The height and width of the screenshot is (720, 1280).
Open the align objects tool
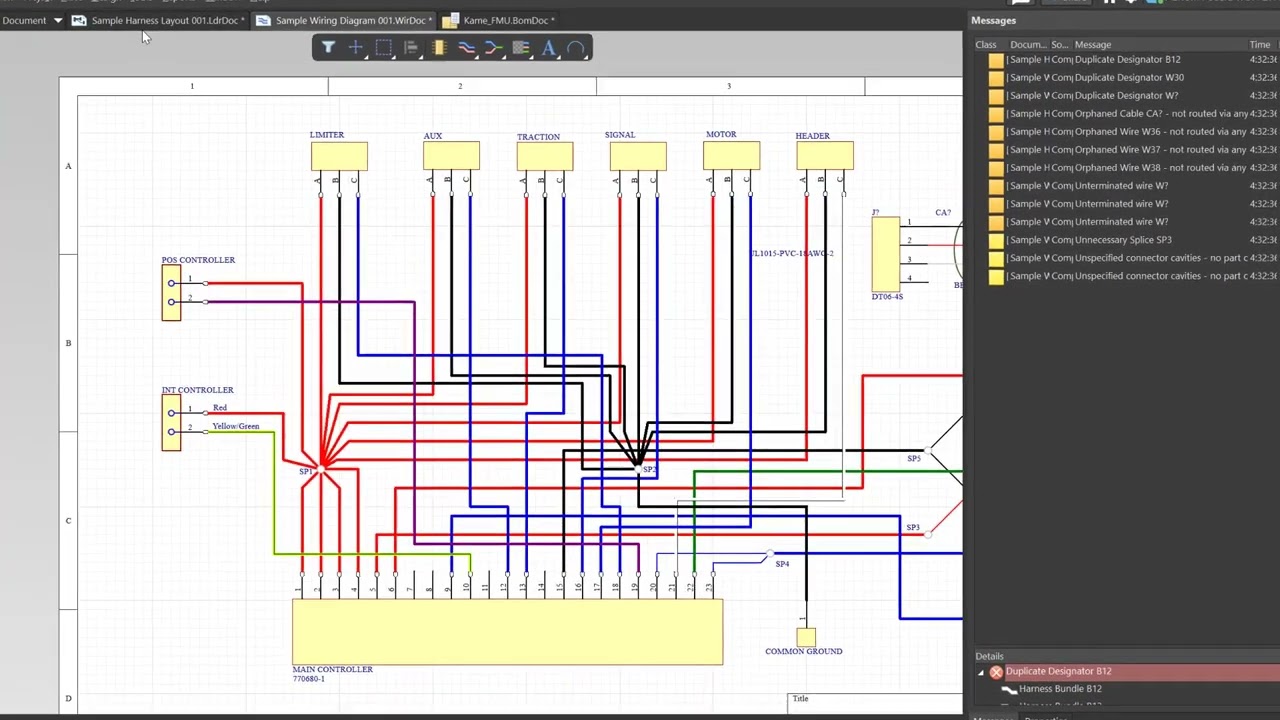click(x=411, y=48)
